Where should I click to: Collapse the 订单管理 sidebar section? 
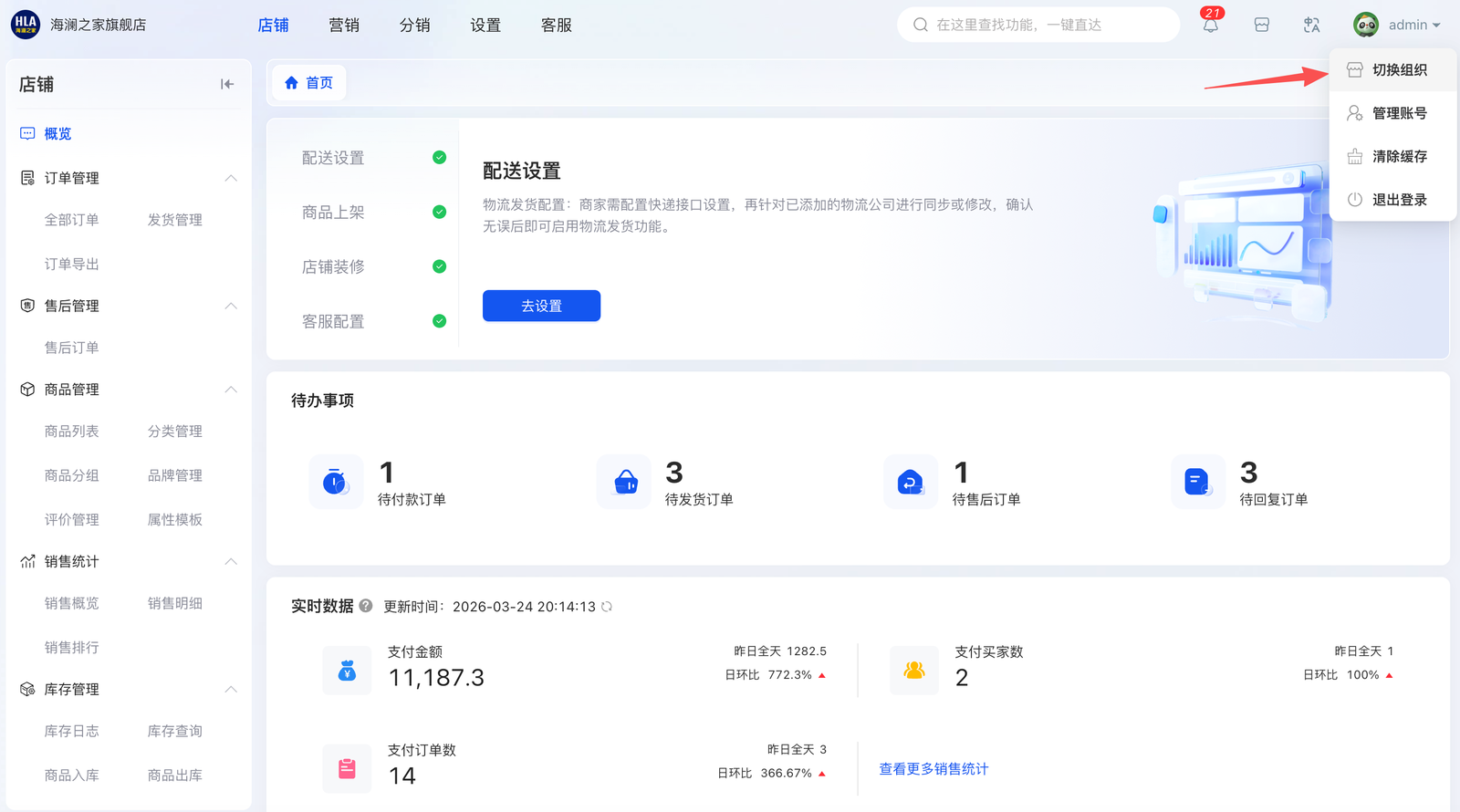pyautogui.click(x=231, y=178)
